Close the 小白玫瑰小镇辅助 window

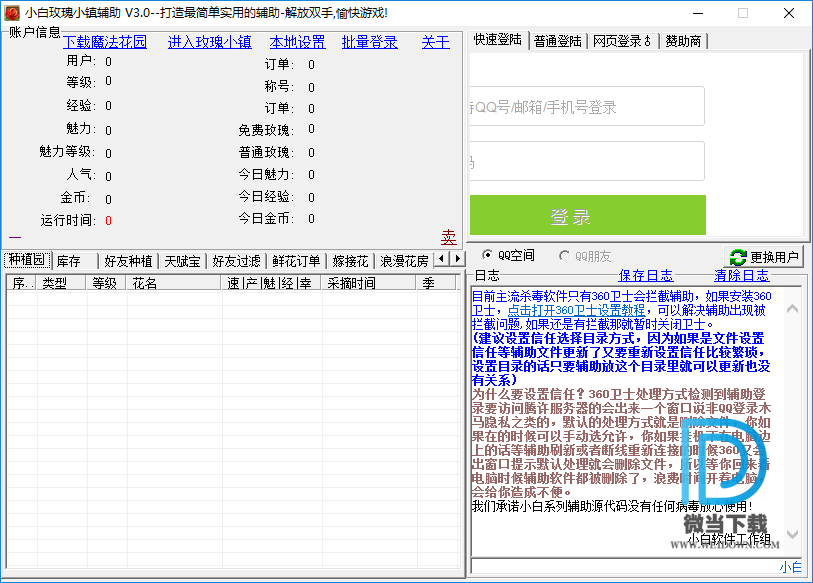click(789, 13)
